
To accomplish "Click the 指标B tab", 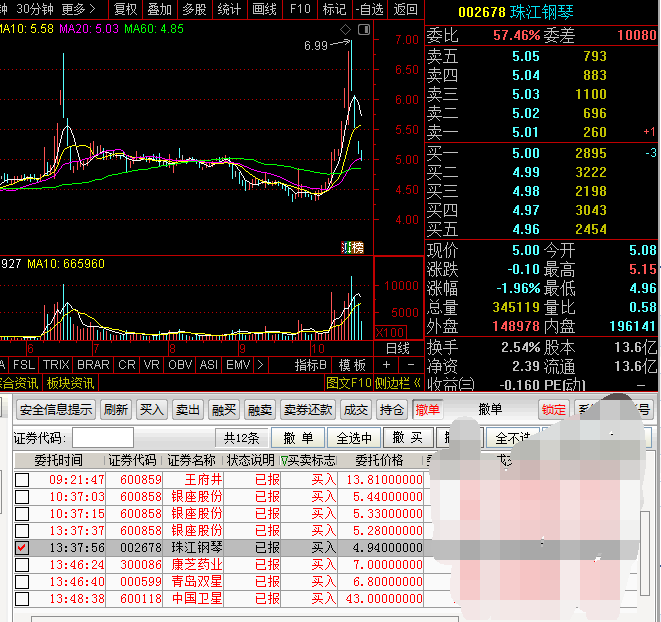I will pyautogui.click(x=310, y=365).
